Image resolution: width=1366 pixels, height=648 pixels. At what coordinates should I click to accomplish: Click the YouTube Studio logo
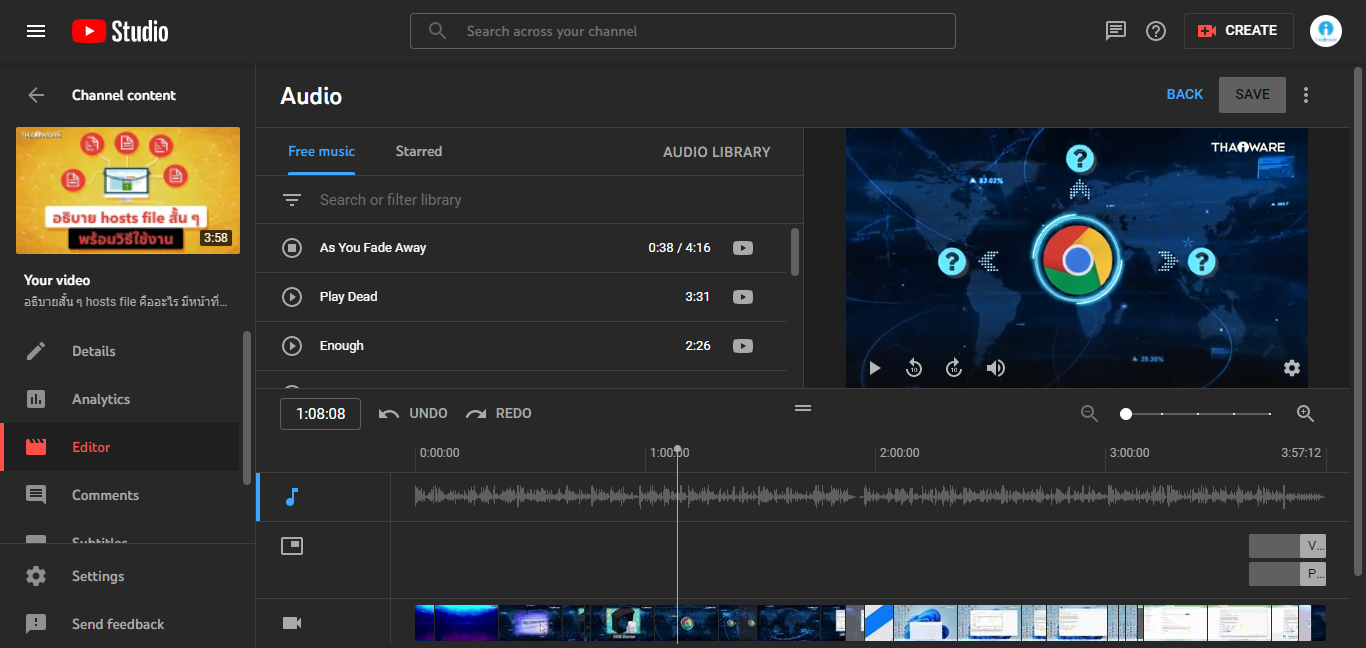tap(120, 31)
